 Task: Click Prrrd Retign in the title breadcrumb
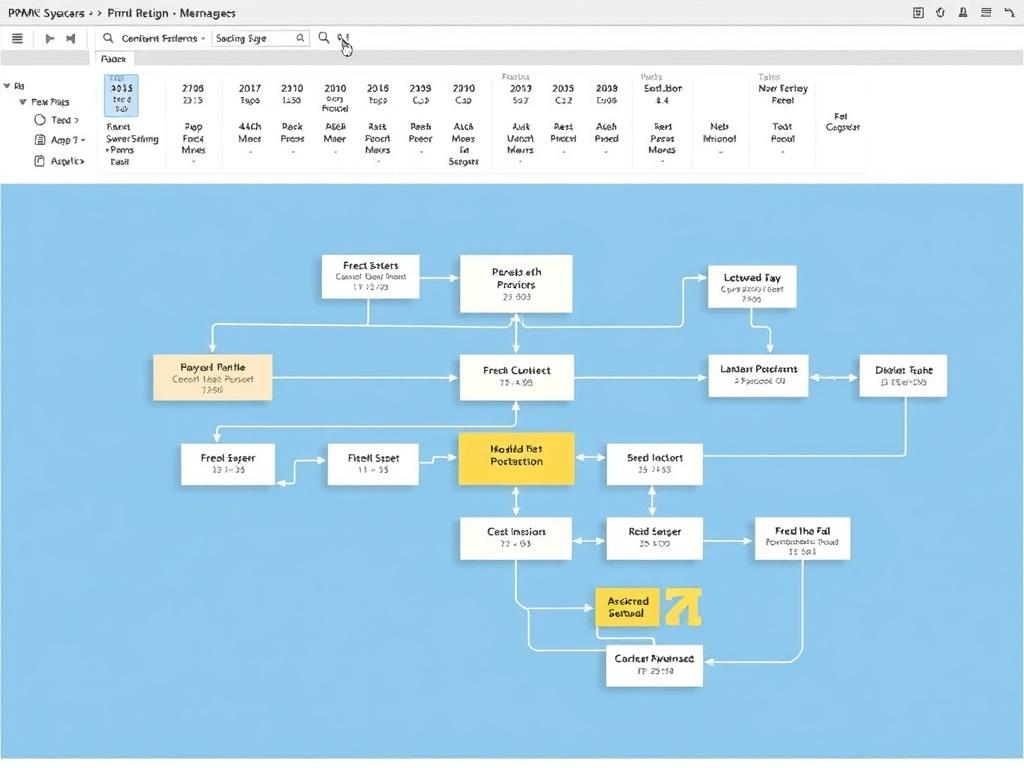point(138,13)
